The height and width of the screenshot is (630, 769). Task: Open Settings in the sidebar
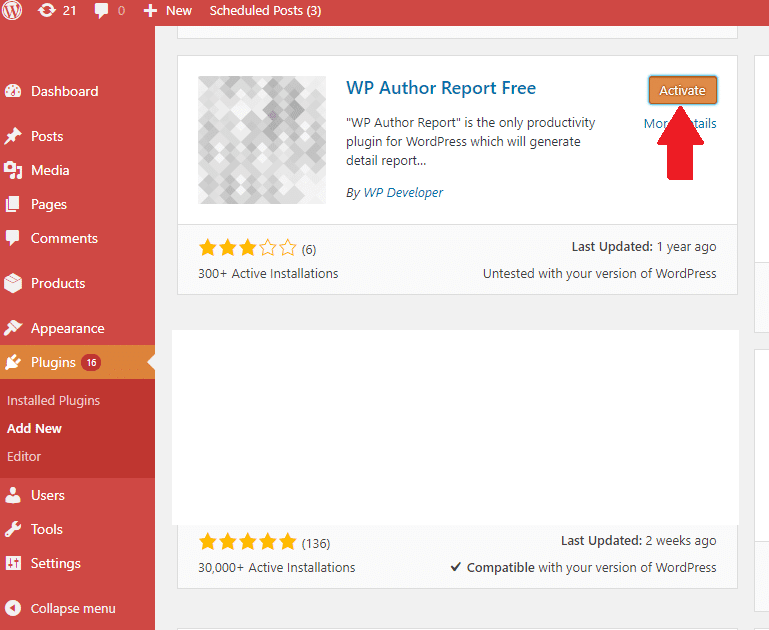55,564
